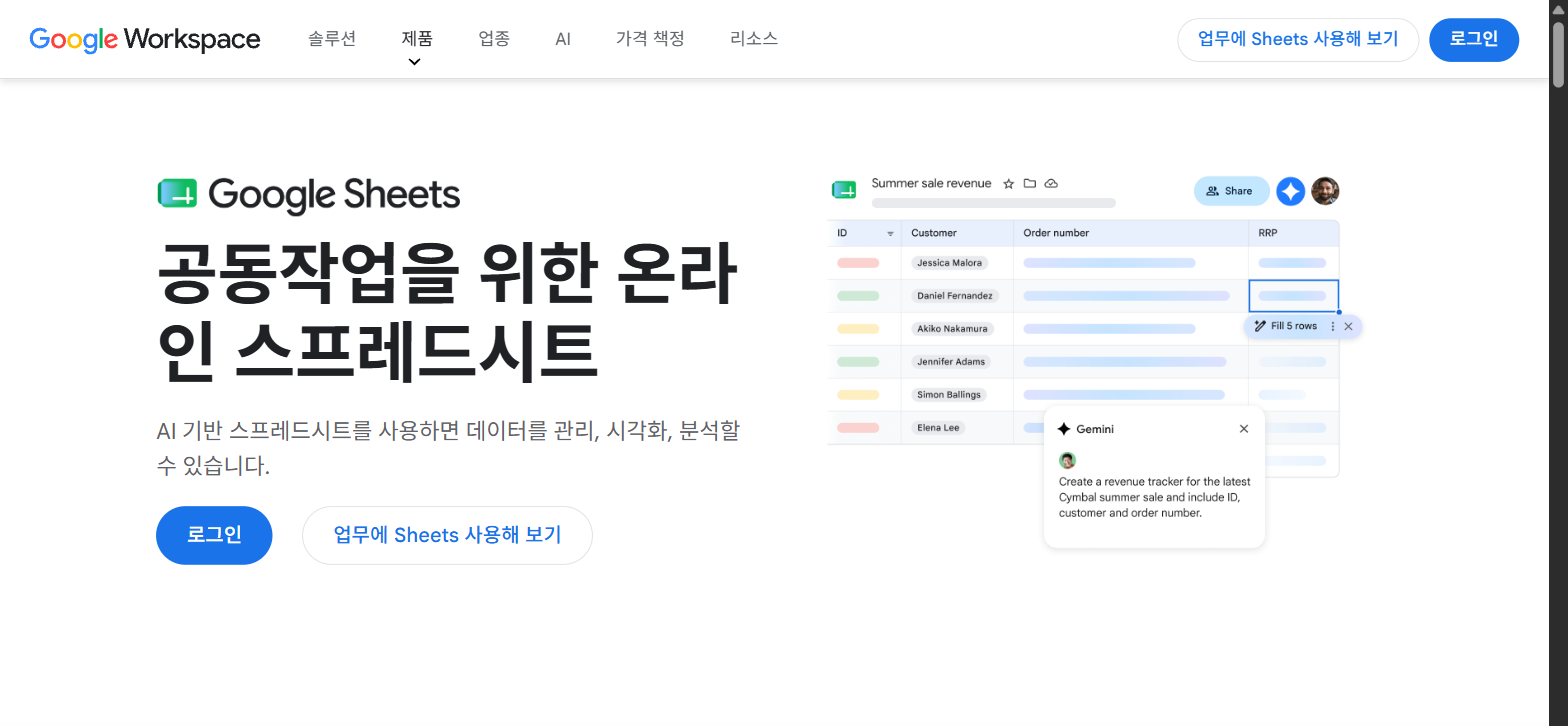Click the yellow ID tag in Akiko Nakamura row

click(x=858, y=329)
